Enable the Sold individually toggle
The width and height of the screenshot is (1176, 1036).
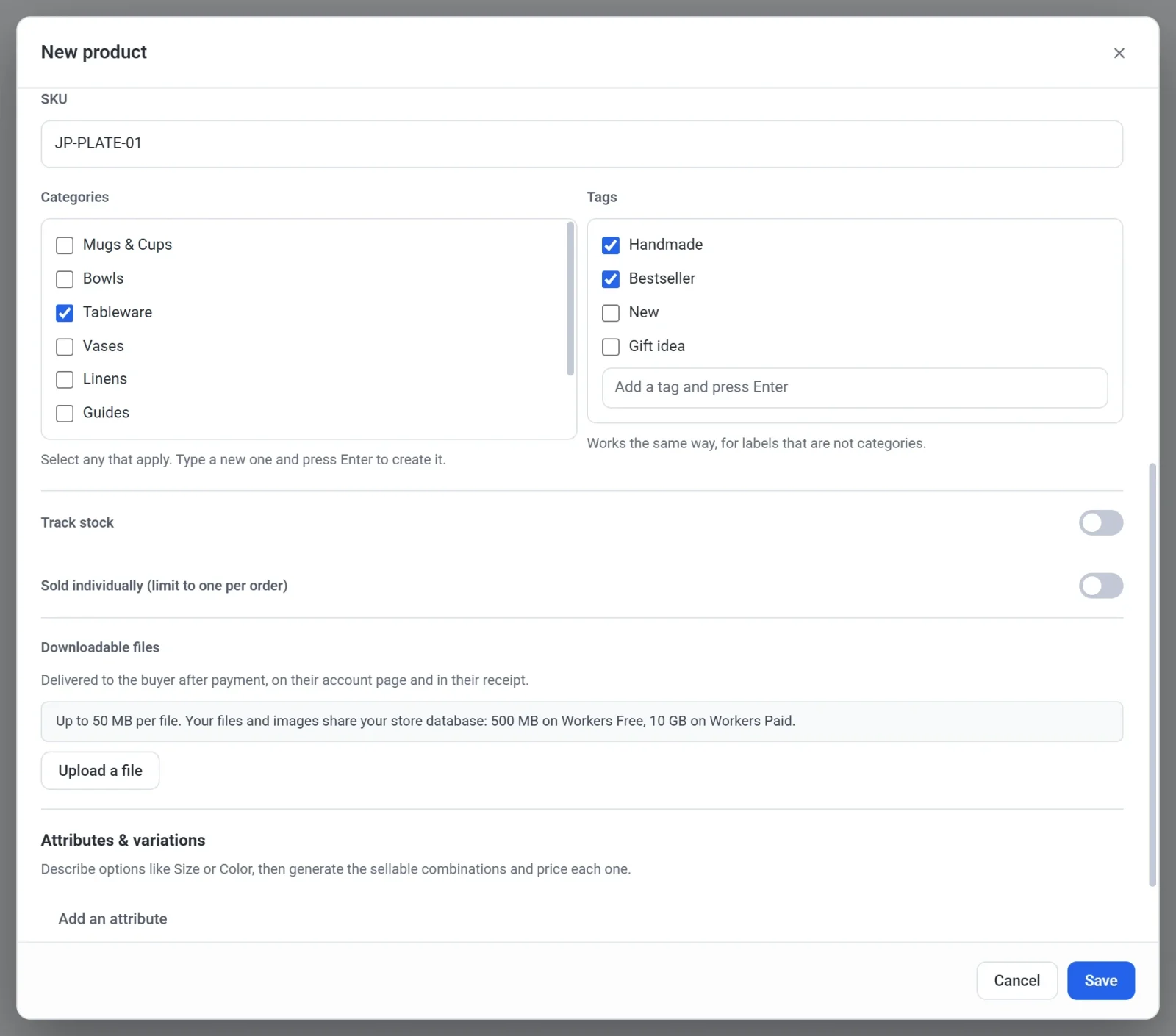1100,586
